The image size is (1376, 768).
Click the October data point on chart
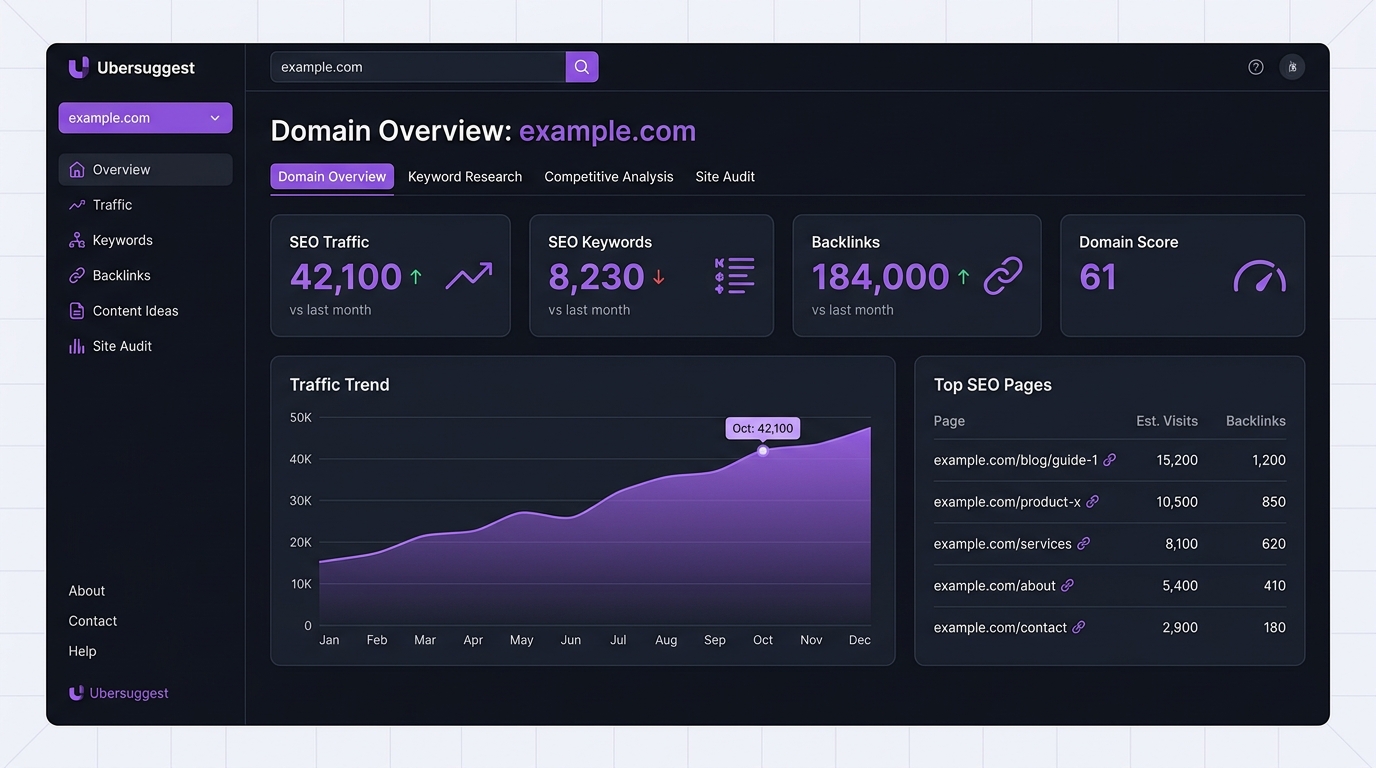coord(763,451)
